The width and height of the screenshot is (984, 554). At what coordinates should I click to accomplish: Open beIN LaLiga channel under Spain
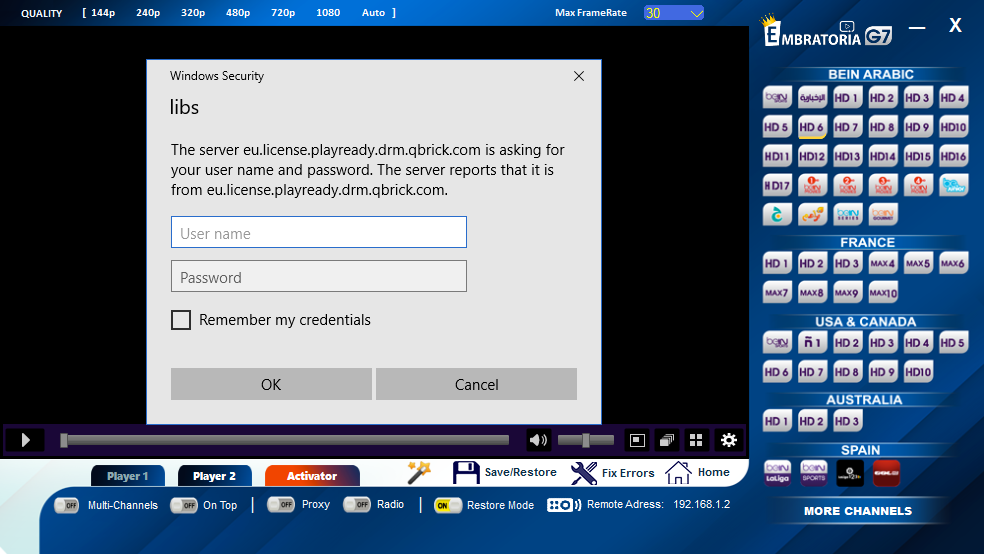(777, 473)
